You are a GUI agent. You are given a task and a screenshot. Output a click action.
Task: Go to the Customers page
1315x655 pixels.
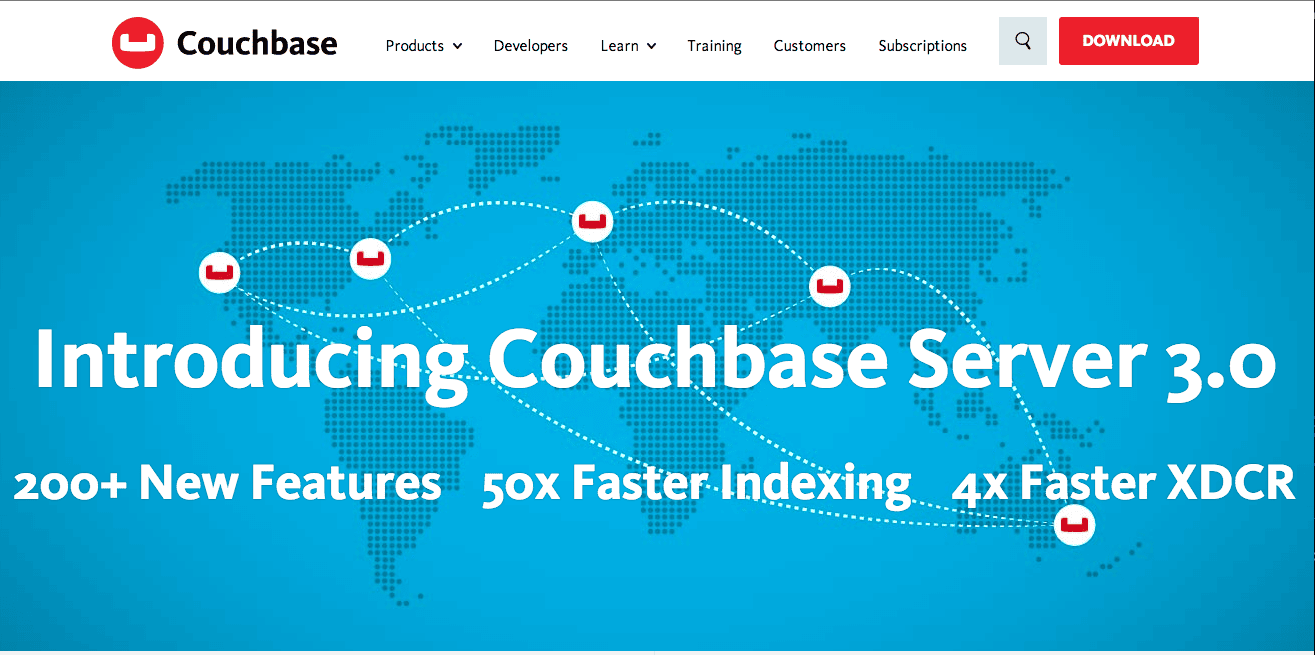pos(809,46)
